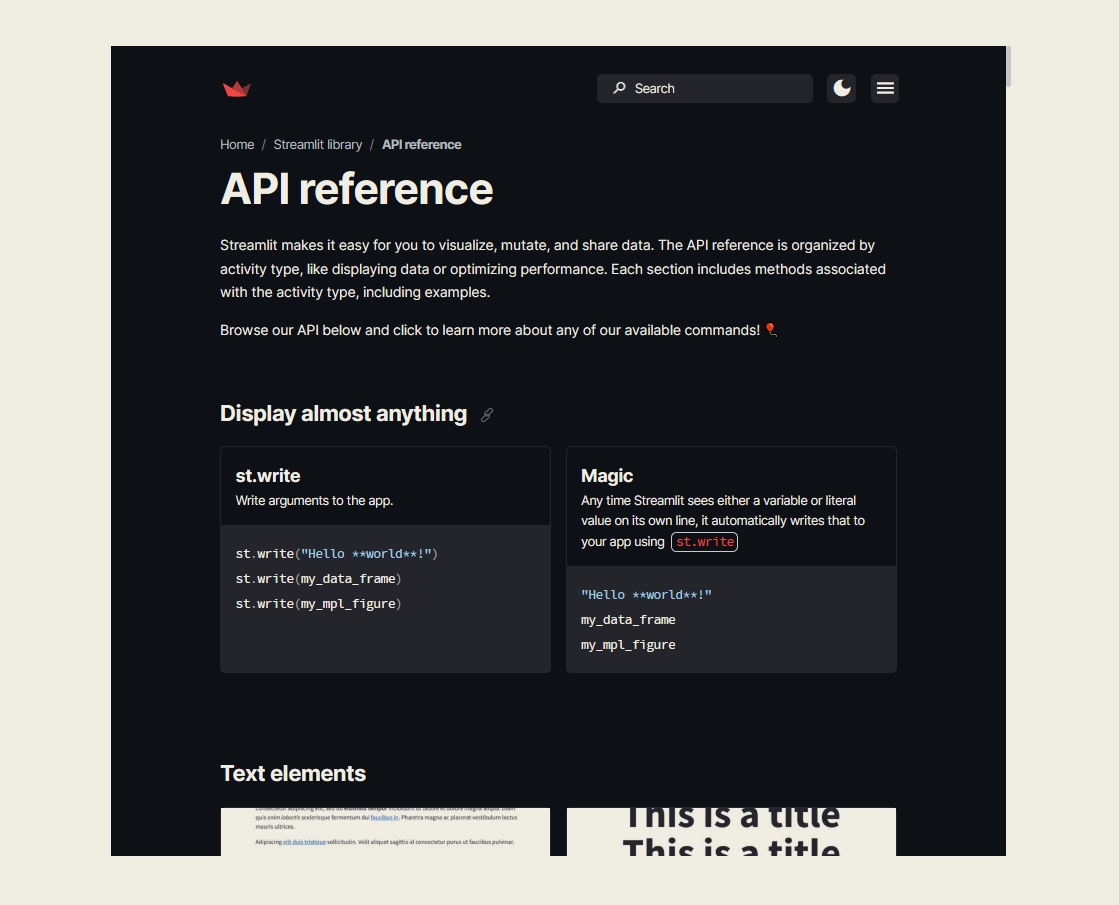Image resolution: width=1119 pixels, height=905 pixels.
Task: Click the Streamlit crown logo
Action: (236, 89)
